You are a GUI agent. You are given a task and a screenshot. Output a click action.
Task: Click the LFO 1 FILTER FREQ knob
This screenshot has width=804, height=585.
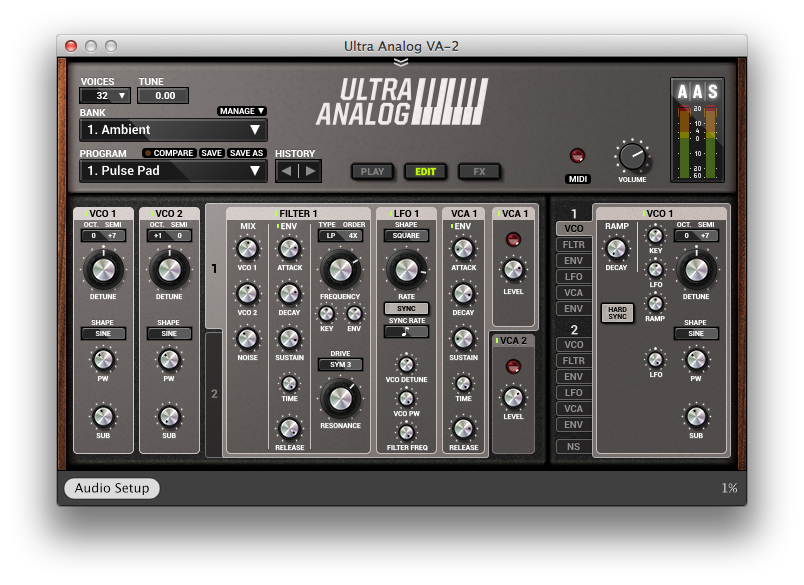coord(406,433)
